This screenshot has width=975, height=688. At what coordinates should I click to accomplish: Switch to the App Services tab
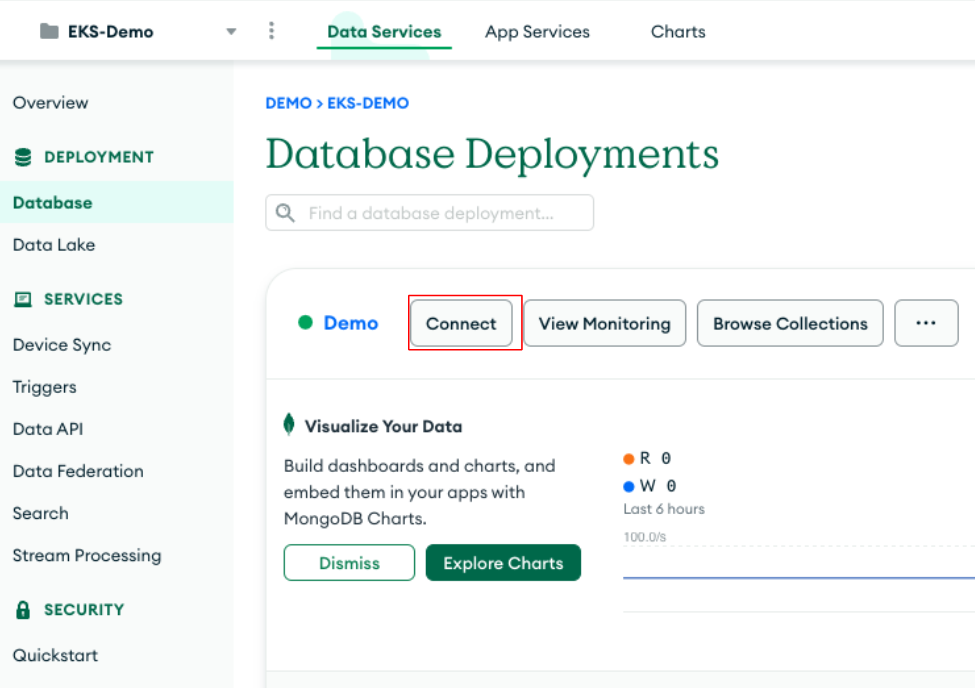point(536,31)
